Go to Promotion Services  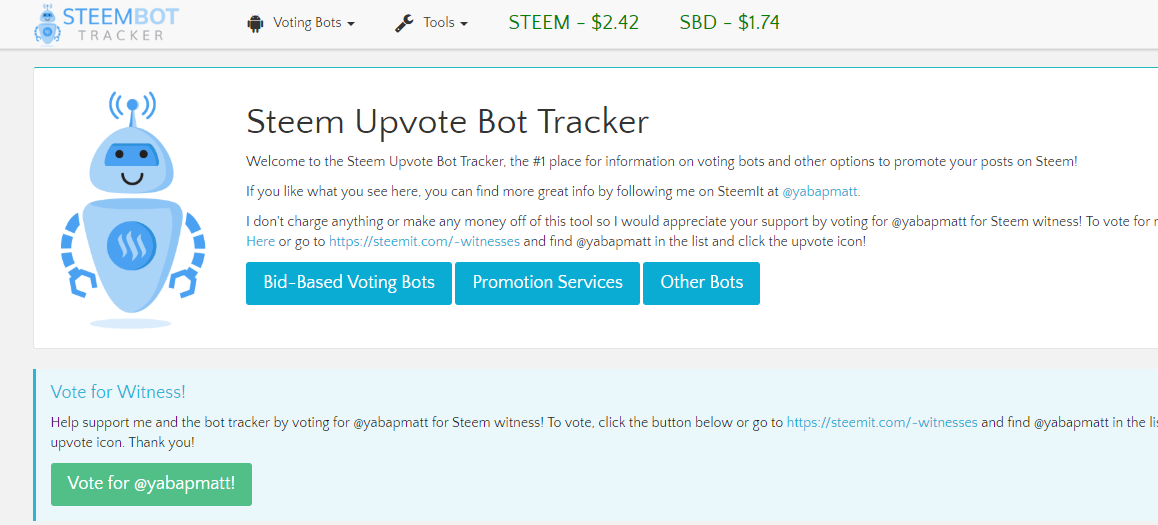pyautogui.click(x=547, y=283)
